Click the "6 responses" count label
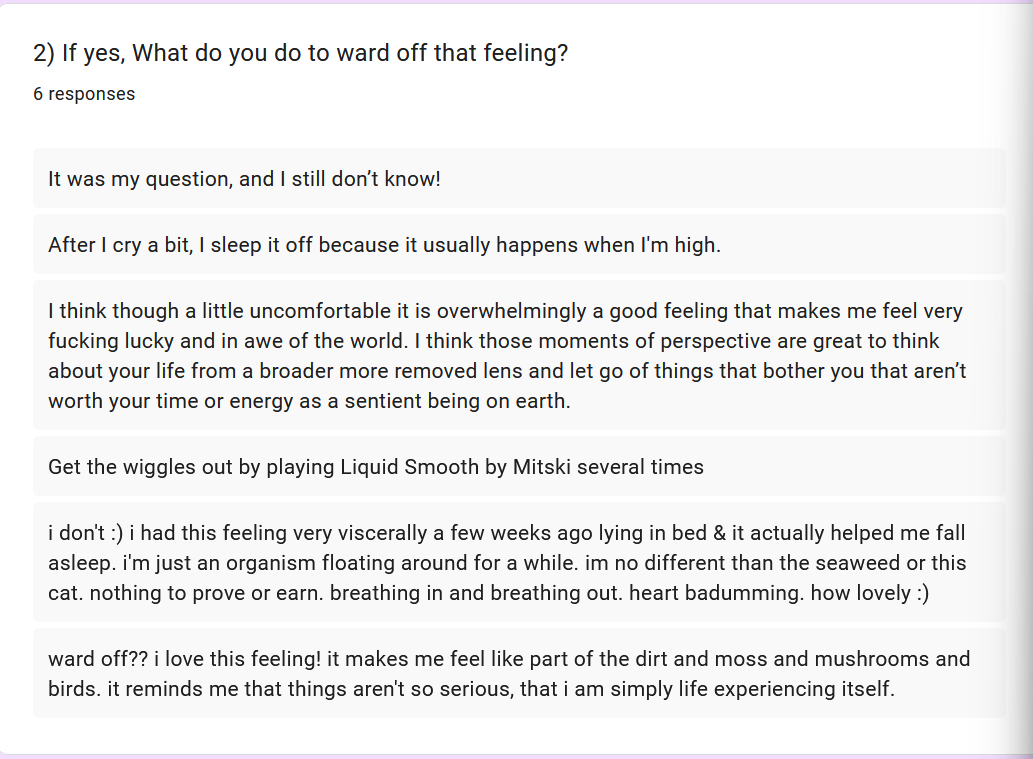The width and height of the screenshot is (1033, 759). (x=84, y=94)
